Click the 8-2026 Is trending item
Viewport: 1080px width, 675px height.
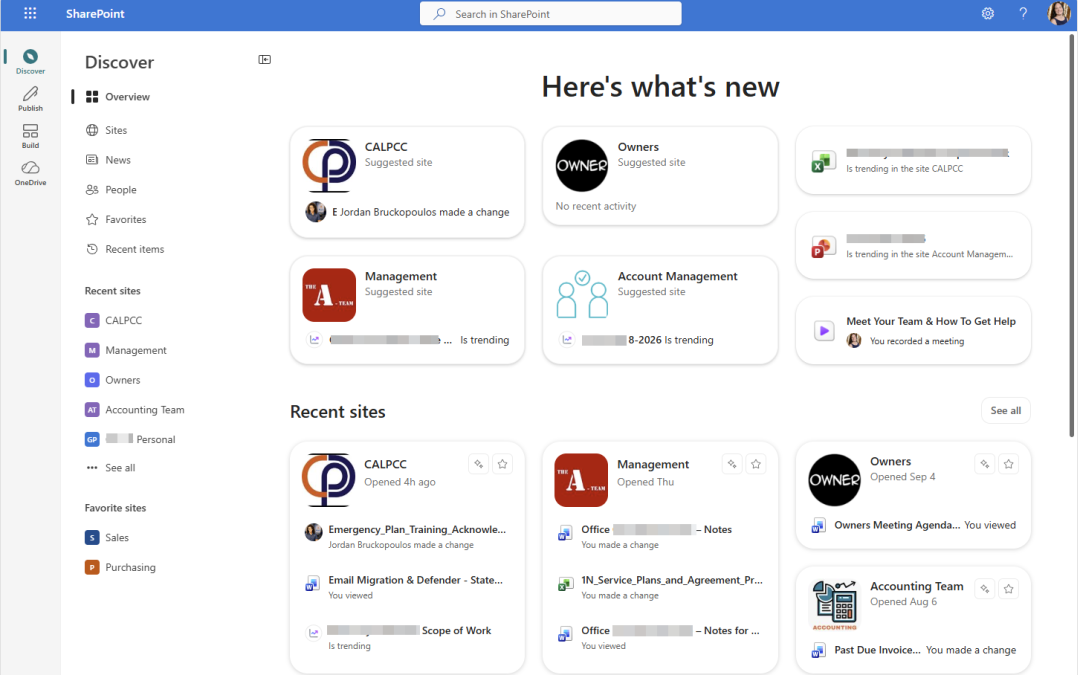tap(647, 340)
